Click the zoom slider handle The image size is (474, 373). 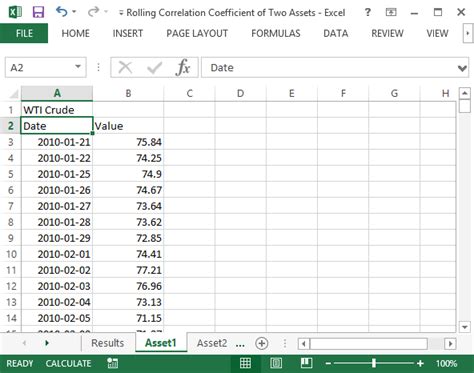[374, 363]
